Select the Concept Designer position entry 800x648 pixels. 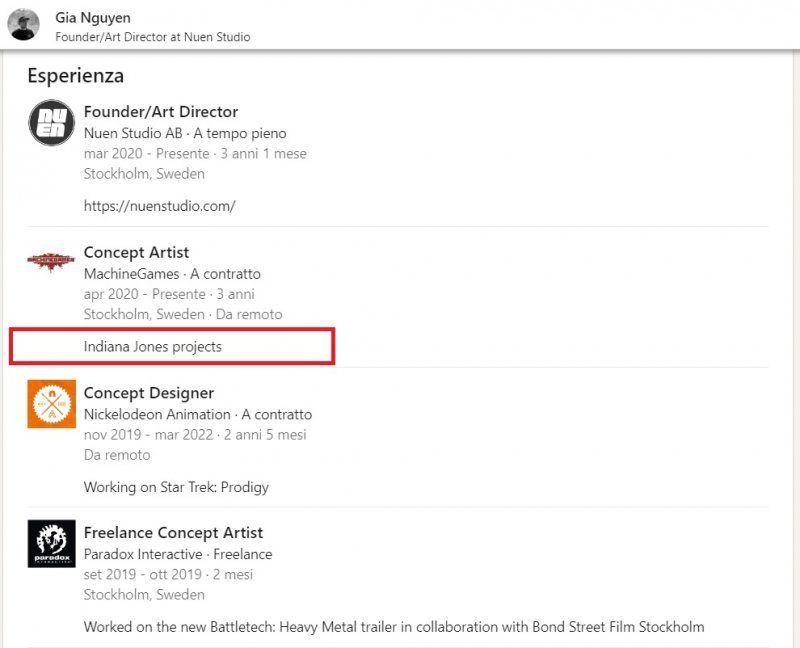point(148,393)
